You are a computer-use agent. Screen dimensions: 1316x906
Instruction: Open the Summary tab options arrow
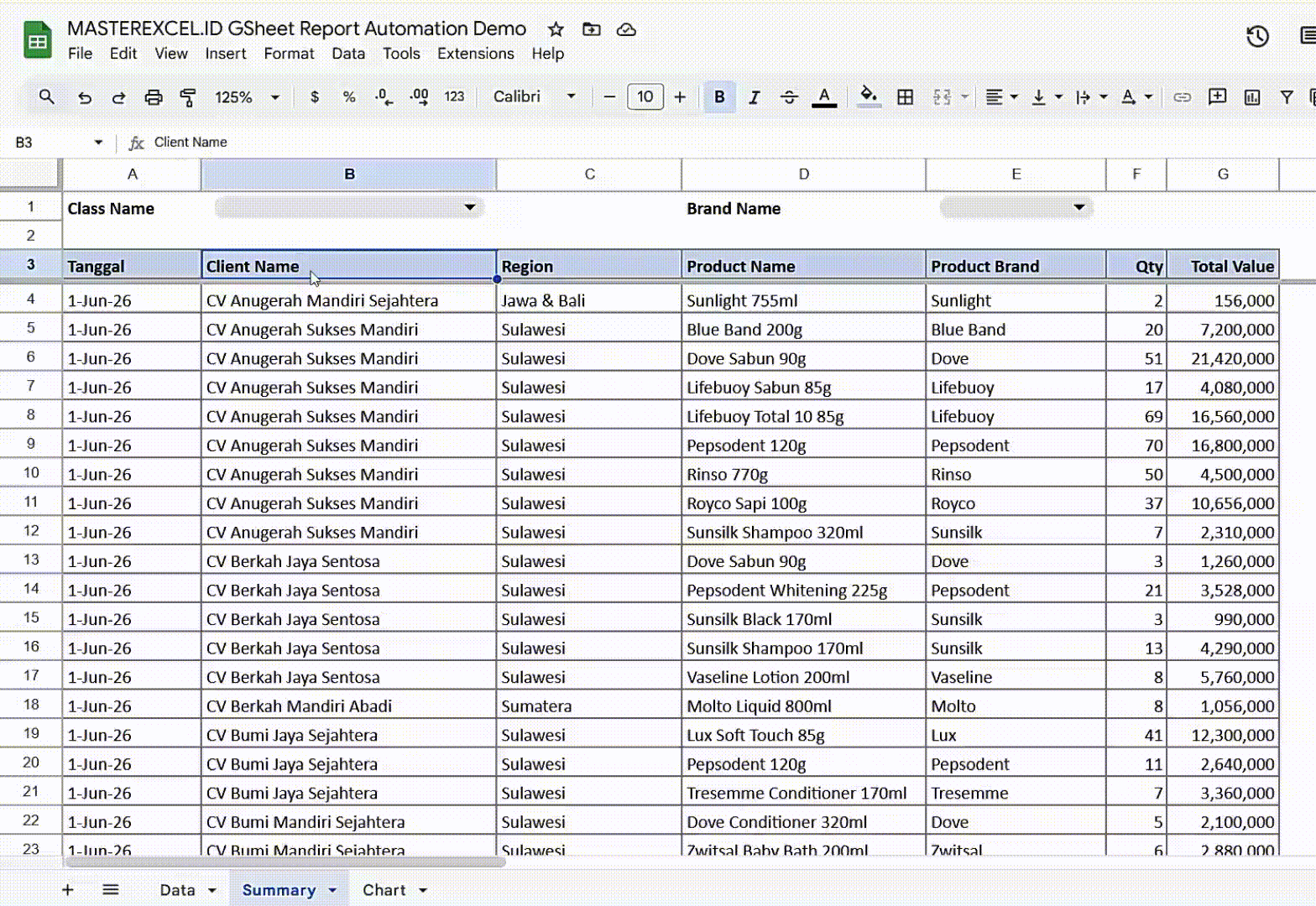pos(333,891)
